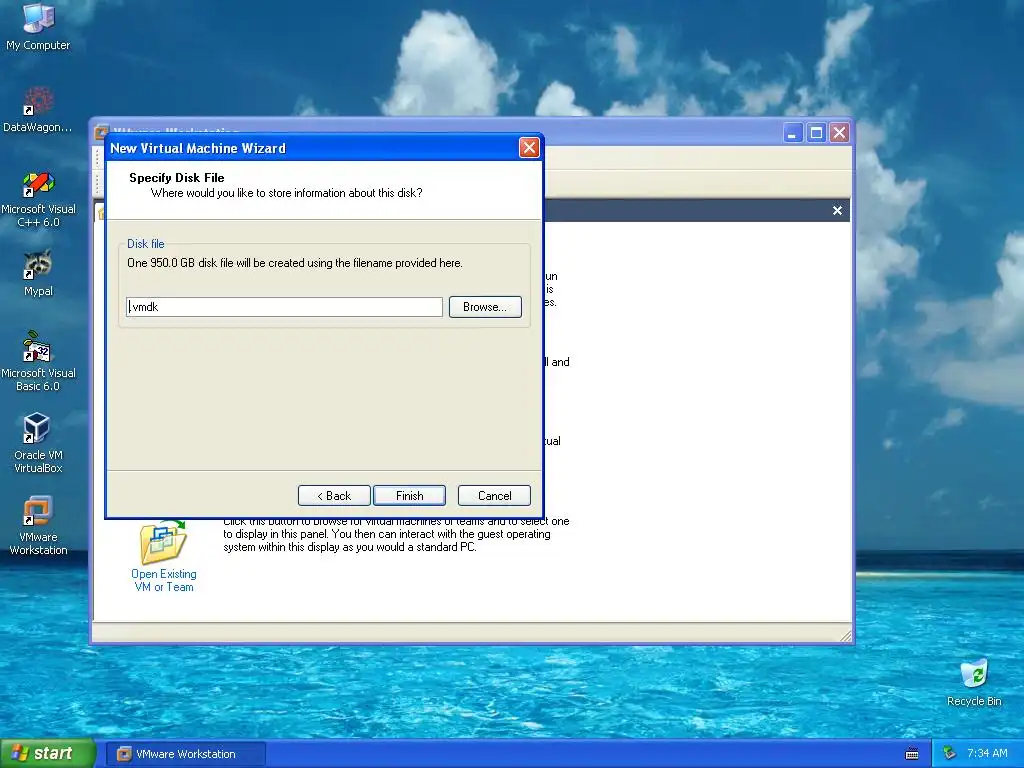
Task: Open My Computer desktop icon
Action: [38, 26]
